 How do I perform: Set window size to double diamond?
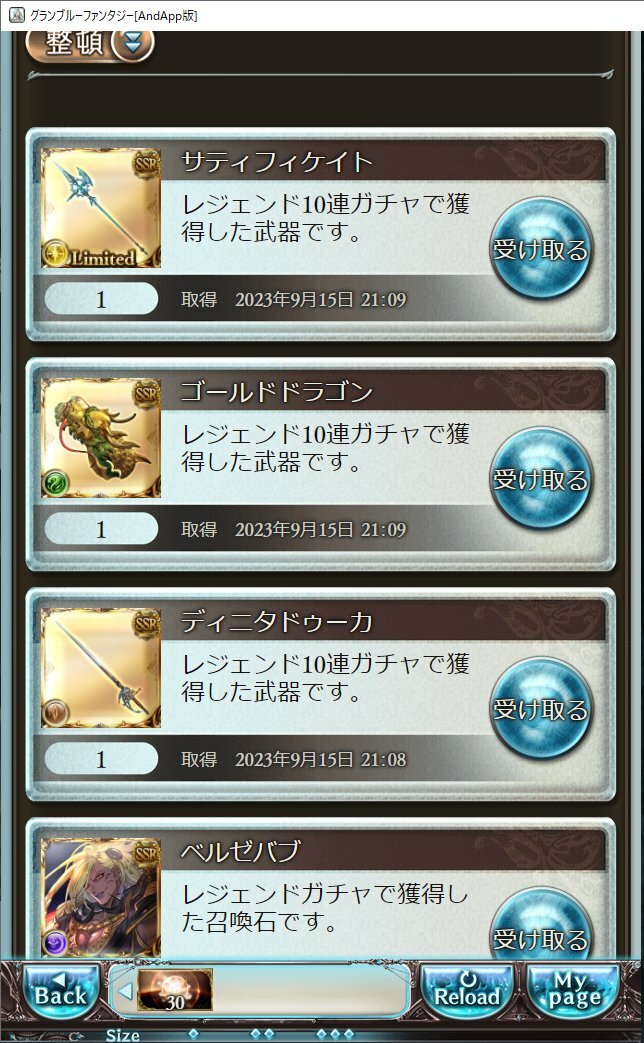click(263, 1034)
